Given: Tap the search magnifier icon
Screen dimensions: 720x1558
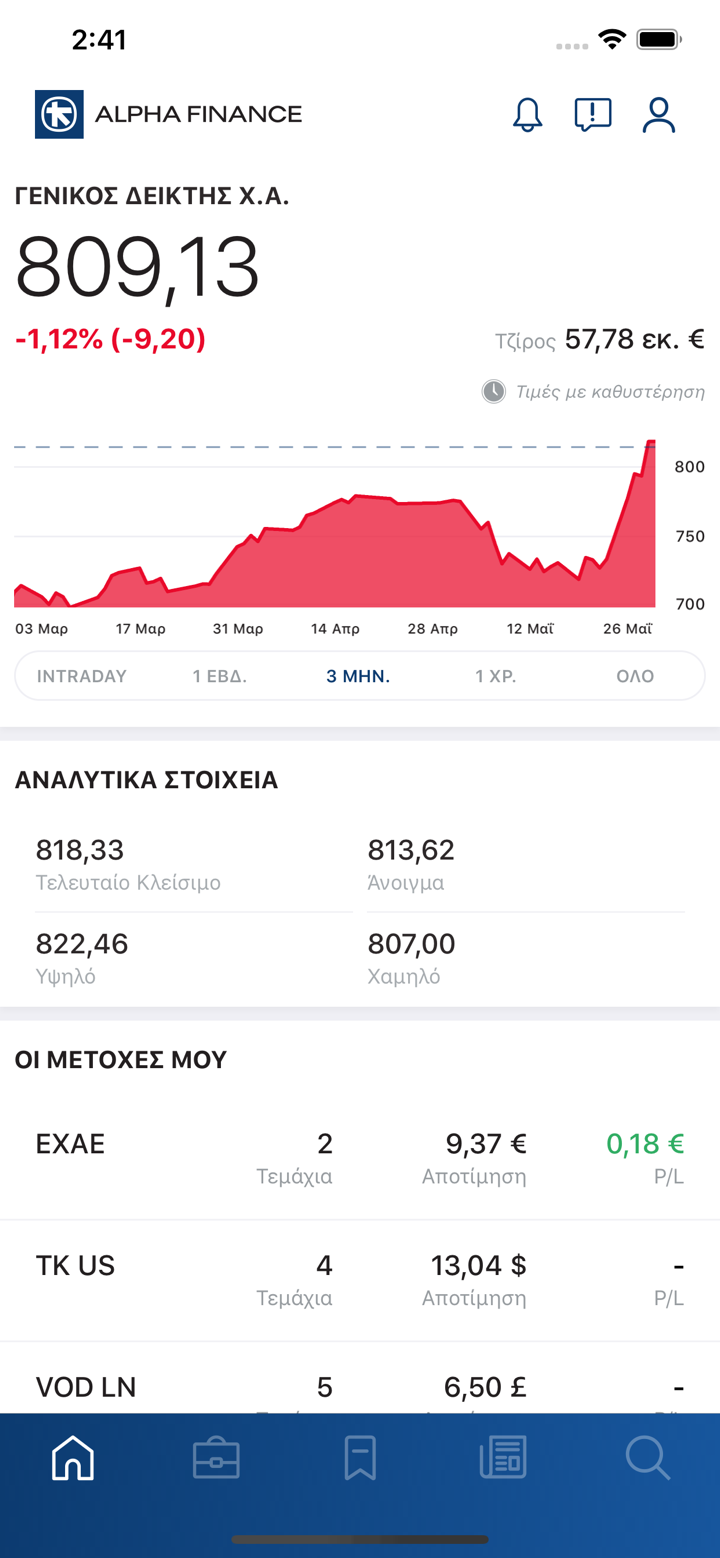Looking at the screenshot, I should click(647, 1459).
